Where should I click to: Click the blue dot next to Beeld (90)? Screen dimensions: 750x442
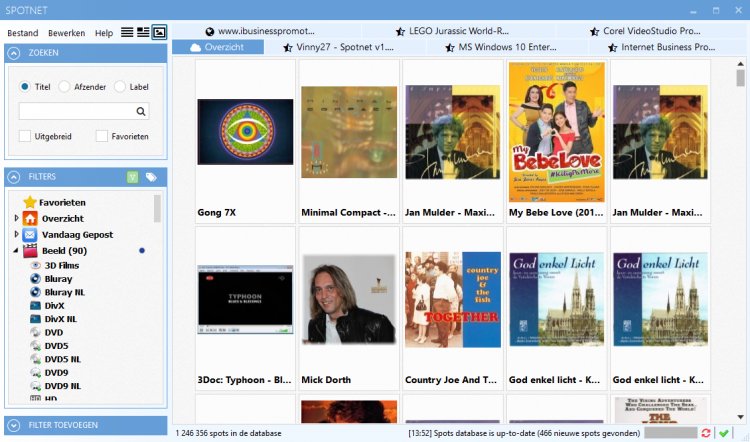[x=142, y=250]
